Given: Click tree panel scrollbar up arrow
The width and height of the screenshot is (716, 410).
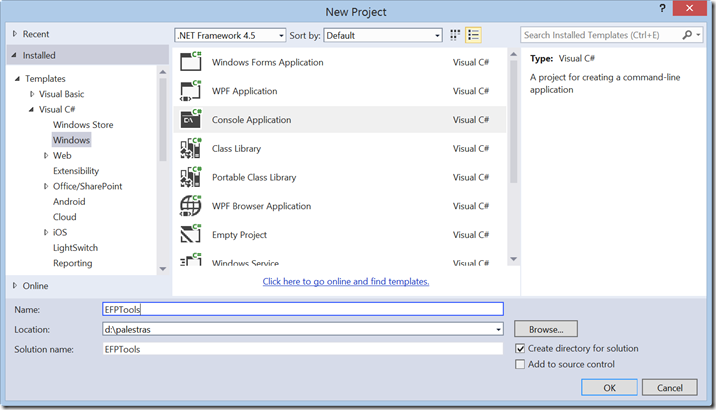Looking at the screenshot, I should [x=163, y=72].
